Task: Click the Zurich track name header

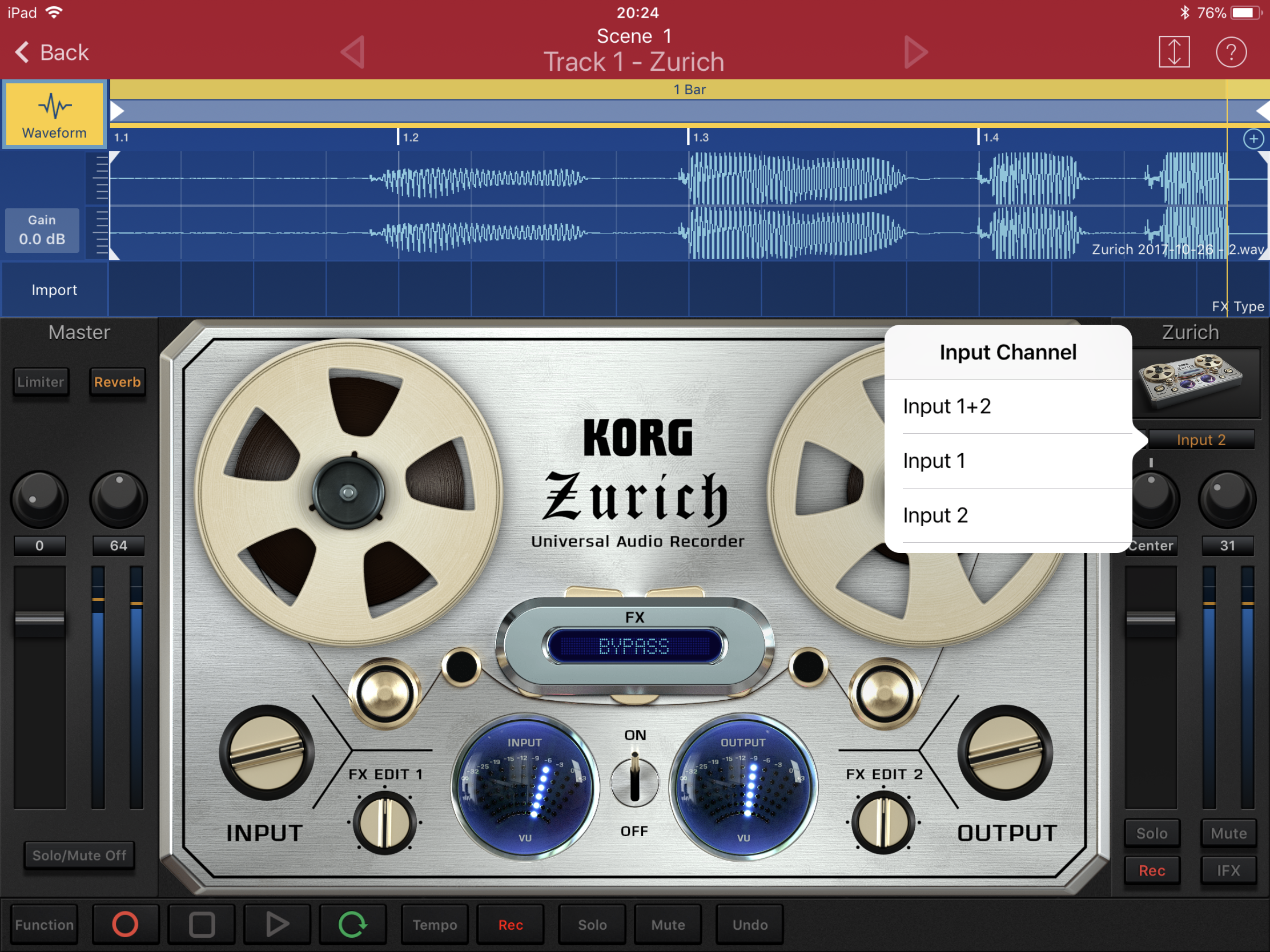Action: 1190,332
